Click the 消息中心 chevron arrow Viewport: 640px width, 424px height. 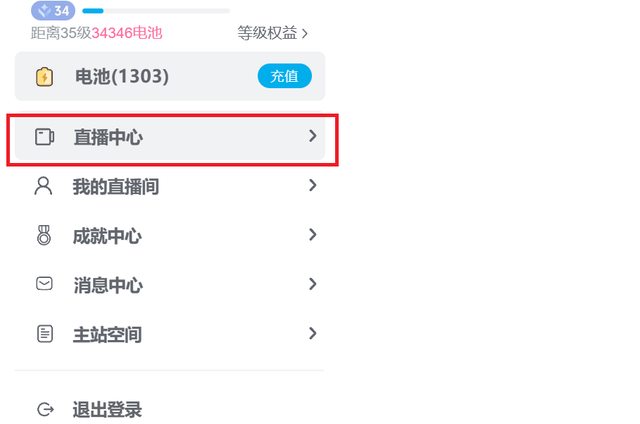313,284
